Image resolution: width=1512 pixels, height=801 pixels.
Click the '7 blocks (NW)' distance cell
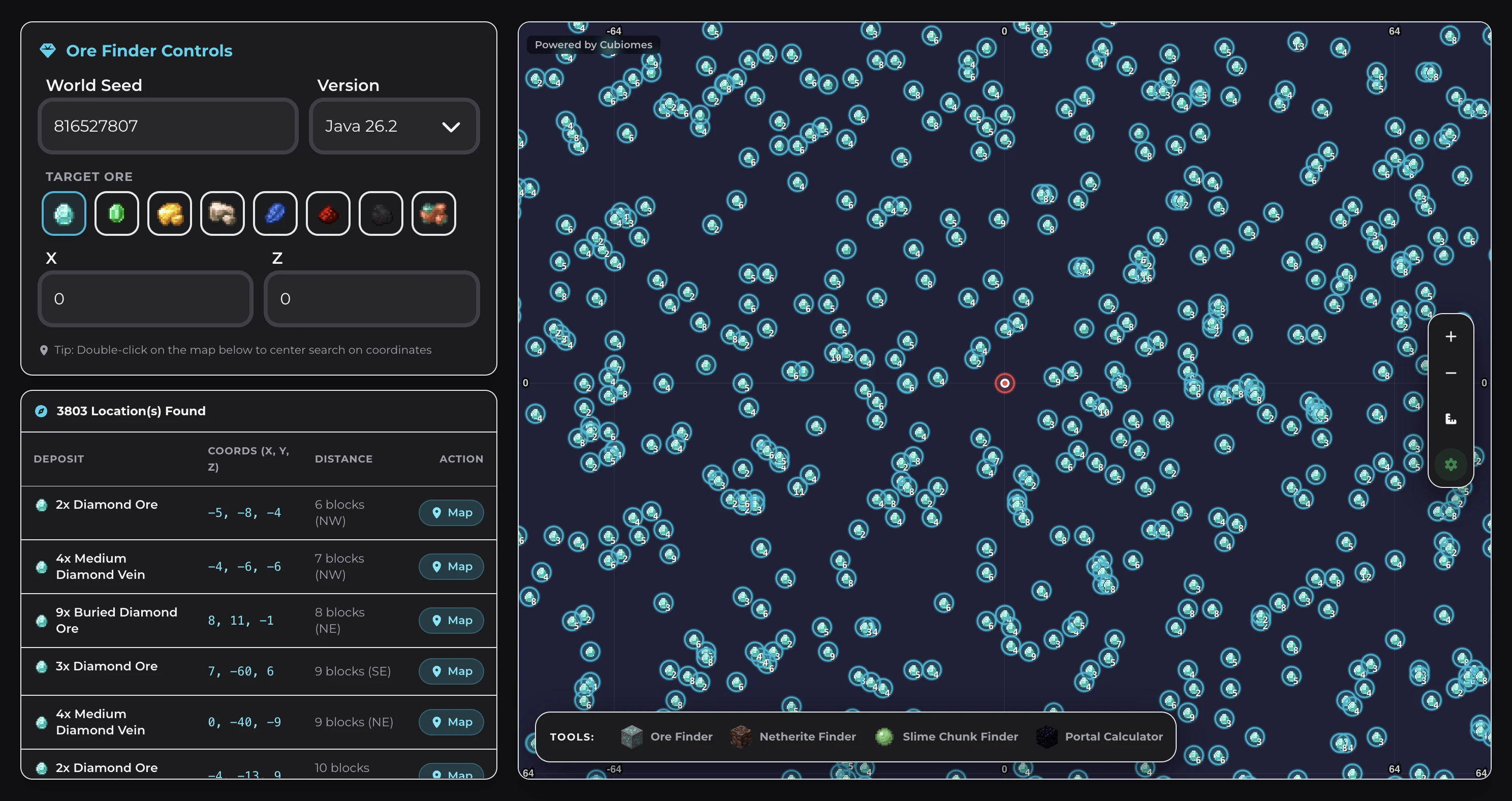(339, 567)
